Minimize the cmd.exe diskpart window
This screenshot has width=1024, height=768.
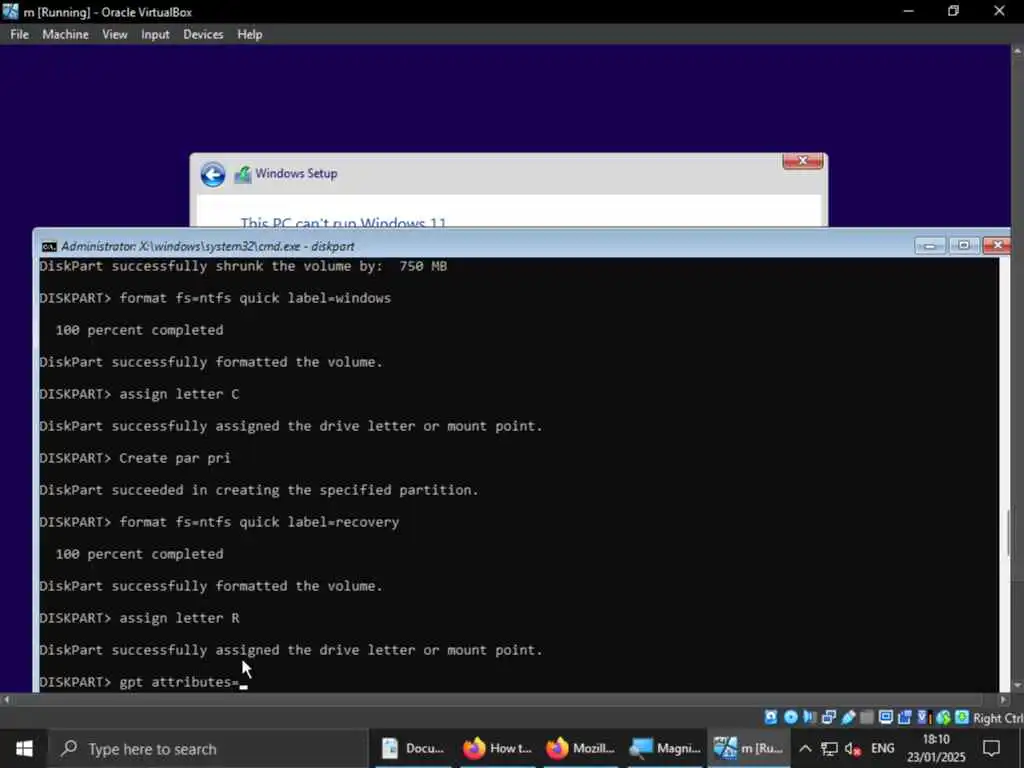930,246
